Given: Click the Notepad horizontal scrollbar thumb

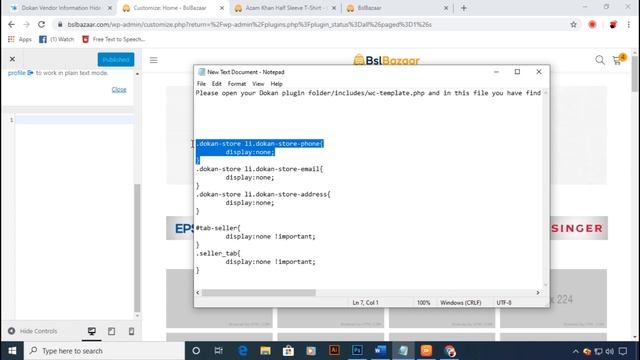Looking at the screenshot, I should pyautogui.click(x=258, y=293).
